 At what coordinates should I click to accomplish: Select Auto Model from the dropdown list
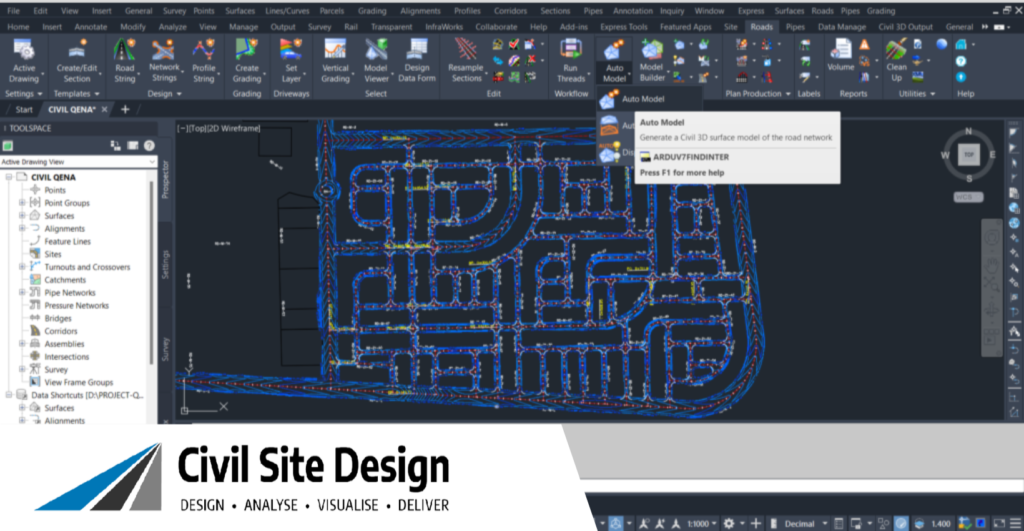[643, 99]
